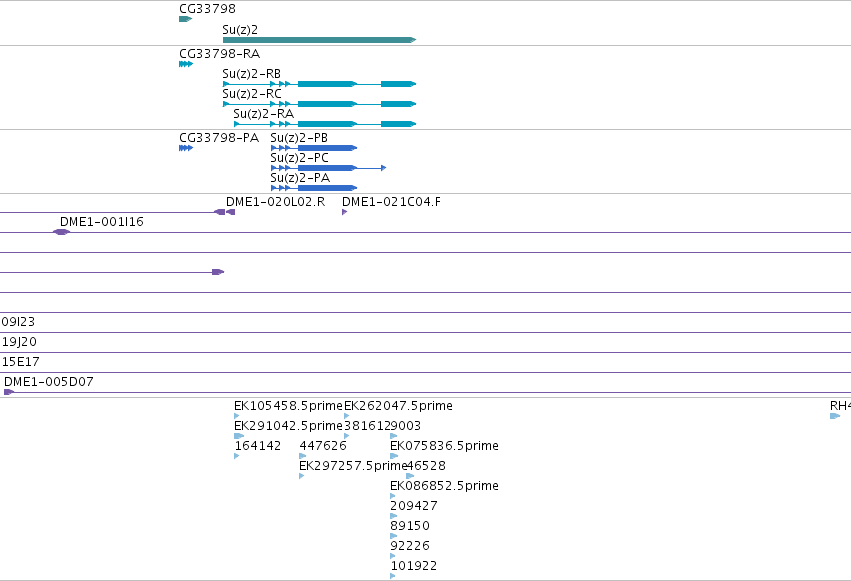Image resolution: width=851 pixels, height=581 pixels.
Task: Select the Su(z)2 gene label
Action: pos(240,30)
